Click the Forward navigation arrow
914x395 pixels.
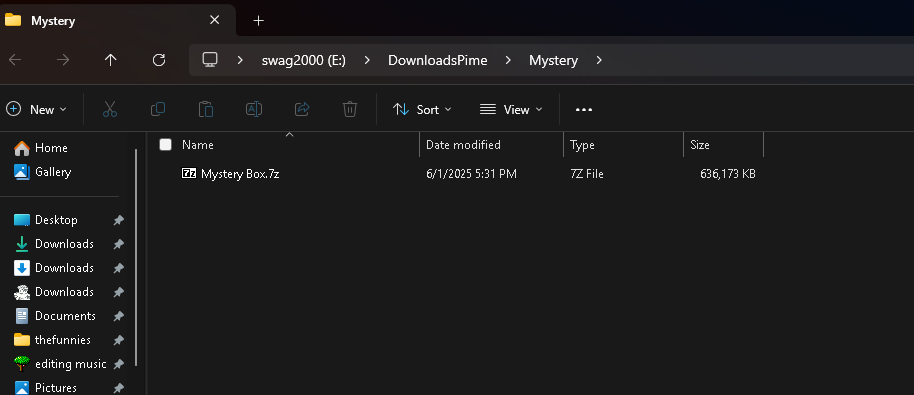point(63,60)
